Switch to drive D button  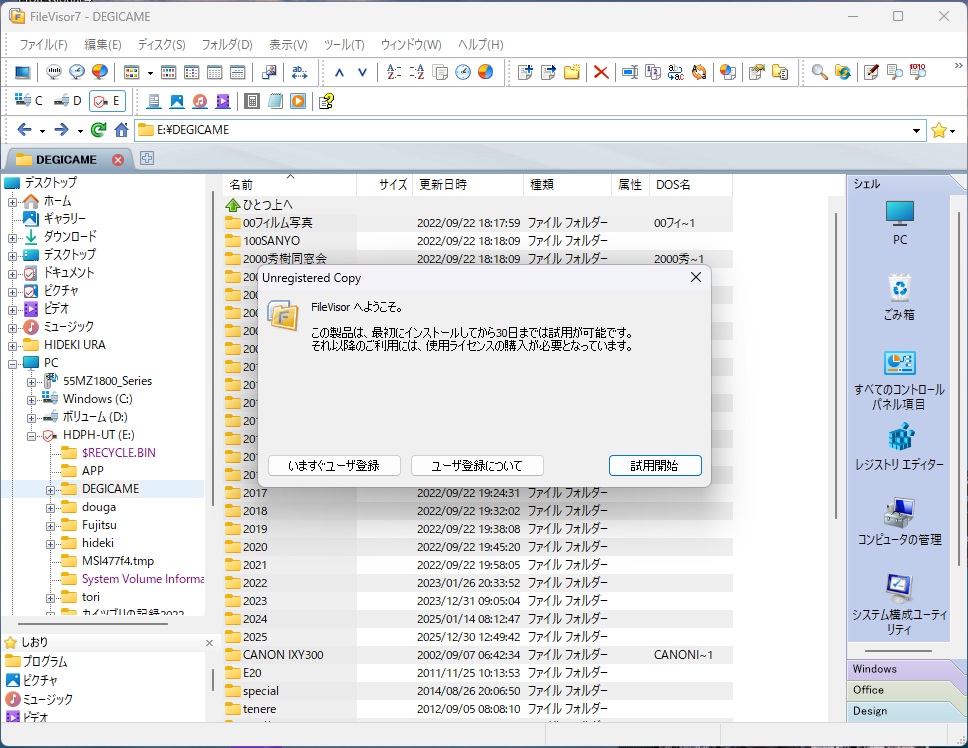tap(68, 101)
